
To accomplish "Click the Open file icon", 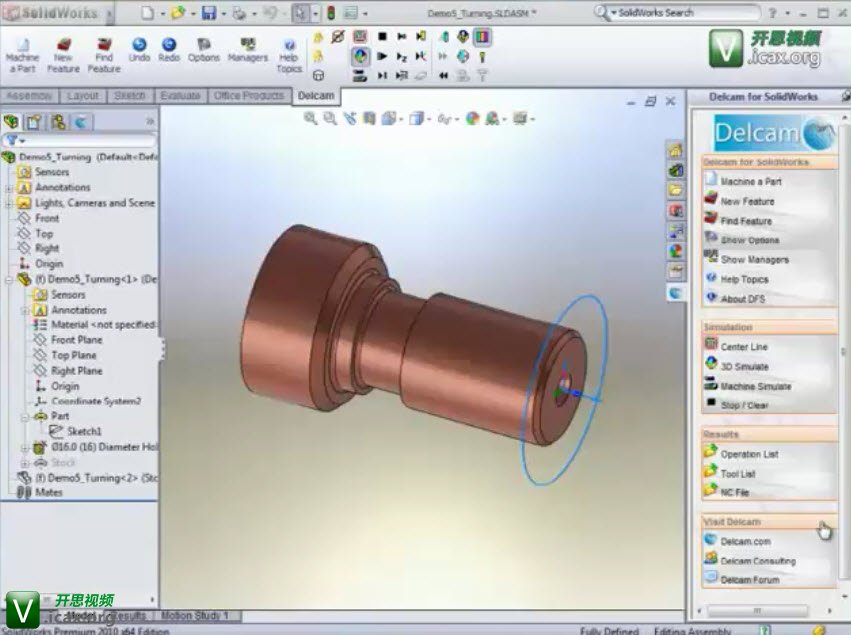I will tap(178, 13).
